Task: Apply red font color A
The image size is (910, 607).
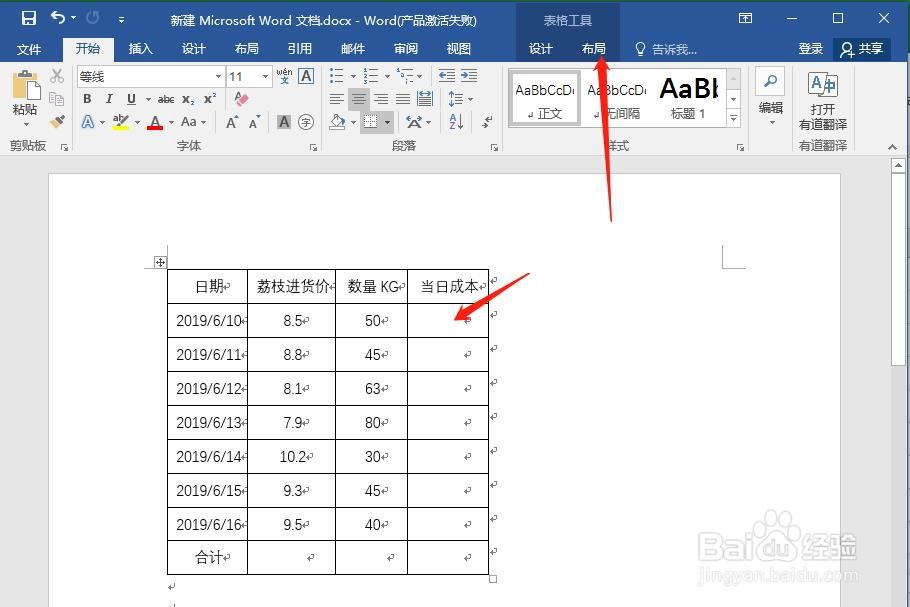Action: (155, 122)
